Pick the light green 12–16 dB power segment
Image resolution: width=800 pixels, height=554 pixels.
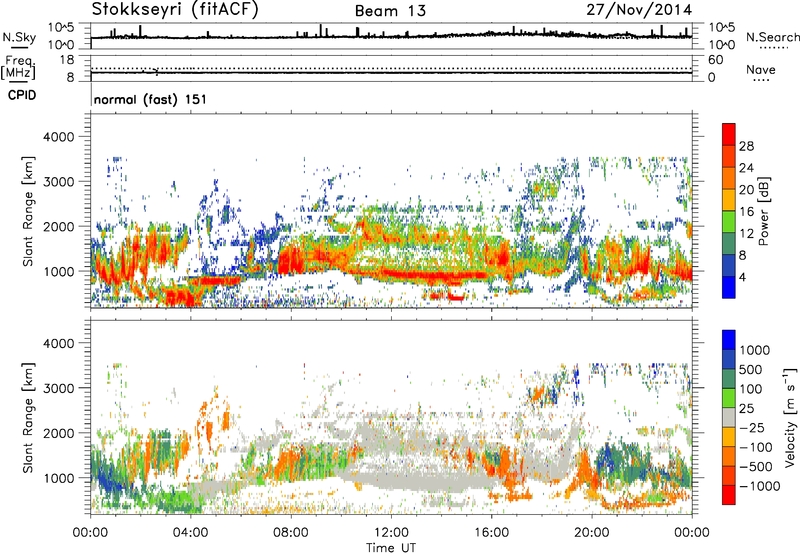(729, 222)
